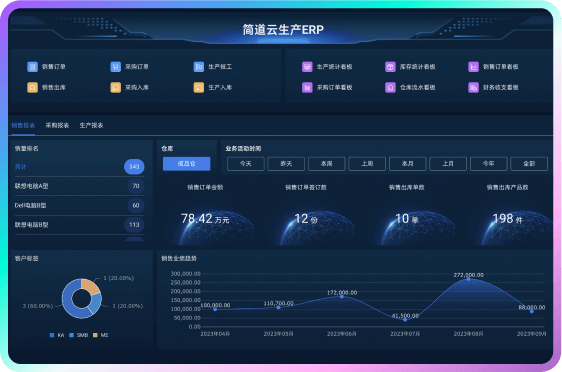The width and height of the screenshot is (562, 372).
Task: Switch to the 采购报表 tab
Action: pos(57,125)
